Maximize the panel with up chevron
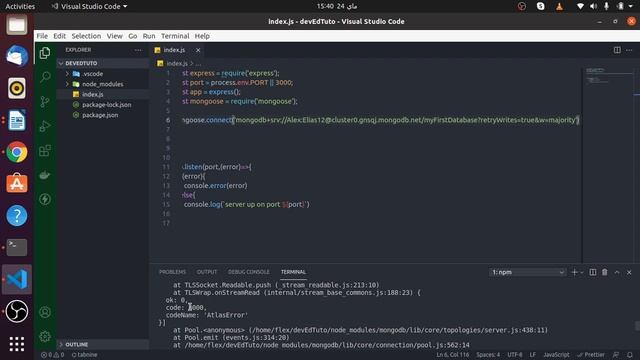The image size is (640, 360). tap(617, 272)
